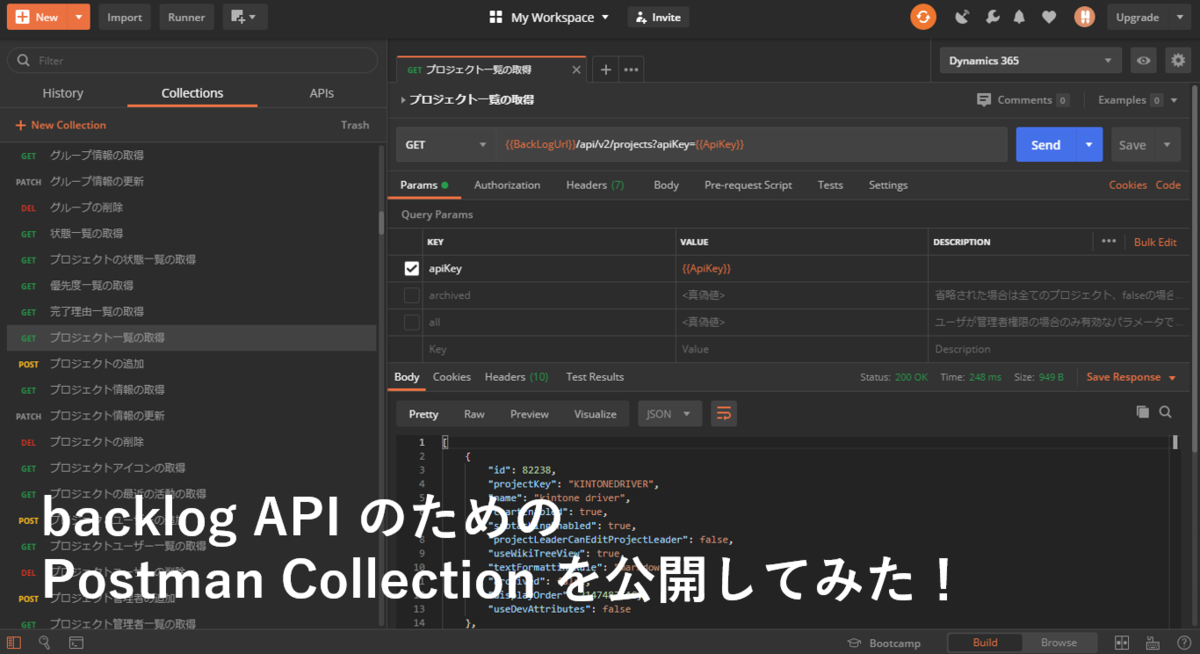
Task: Open the notifications bell icon
Action: pyautogui.click(x=1019, y=17)
